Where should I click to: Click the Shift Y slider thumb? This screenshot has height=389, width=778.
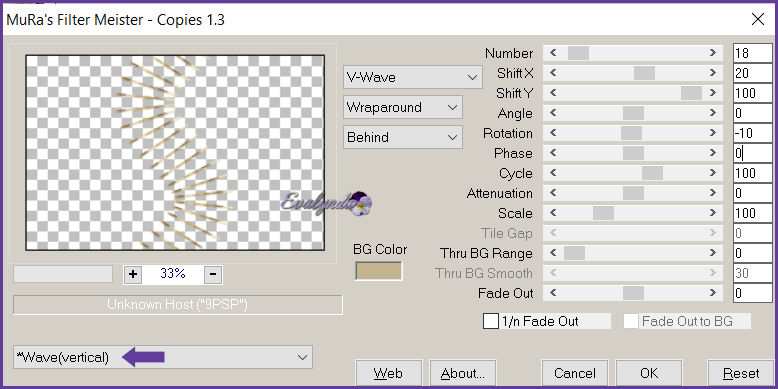[691, 93]
